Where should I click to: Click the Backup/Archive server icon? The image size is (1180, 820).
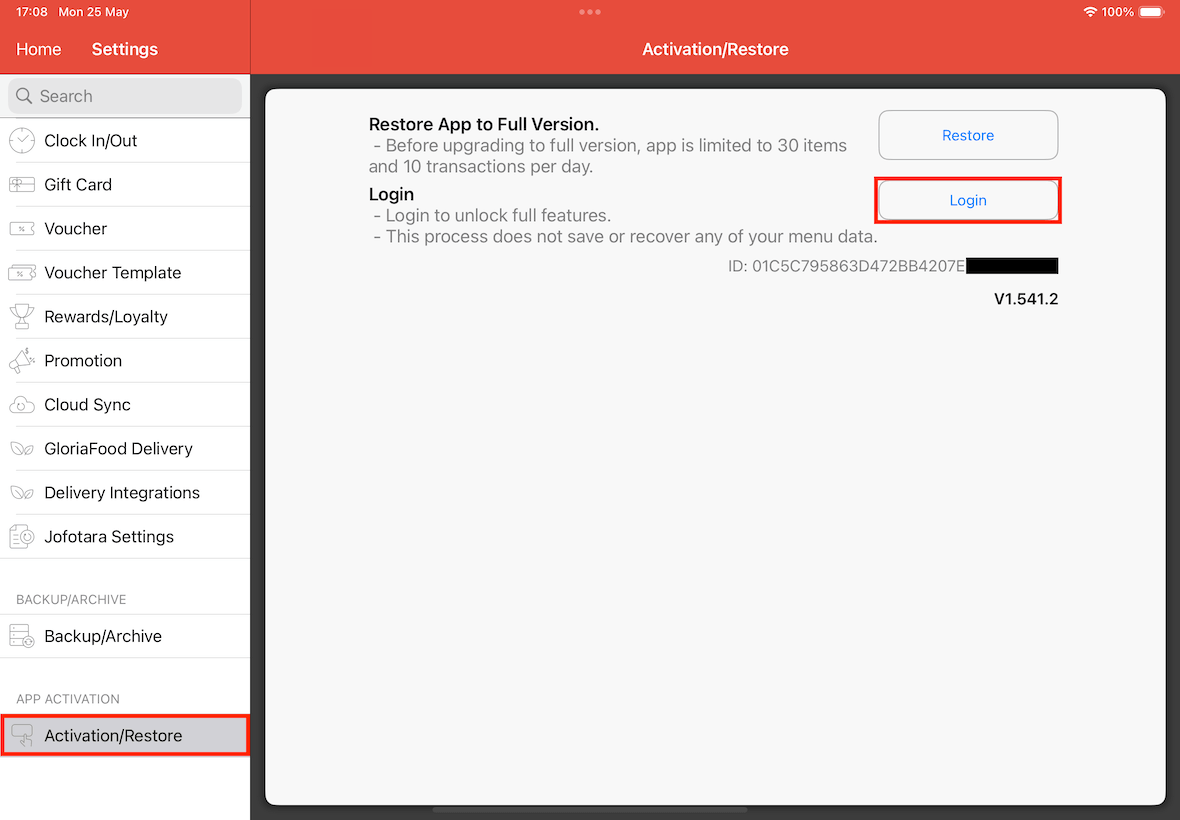[22, 636]
